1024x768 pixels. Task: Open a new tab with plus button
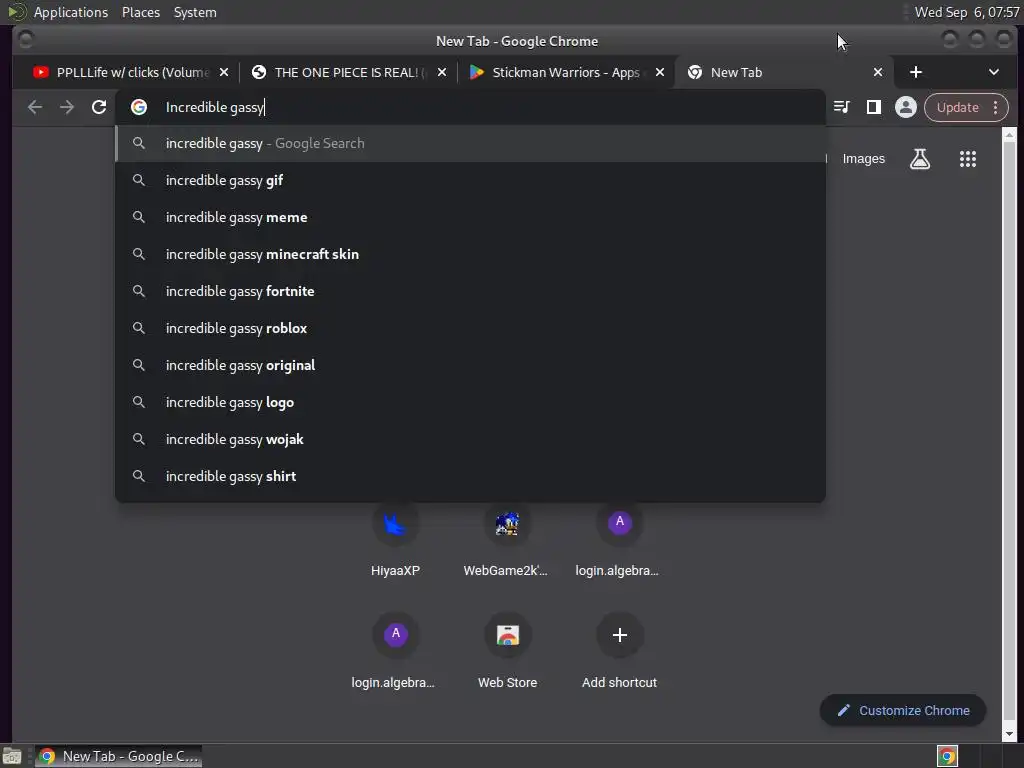pos(916,72)
